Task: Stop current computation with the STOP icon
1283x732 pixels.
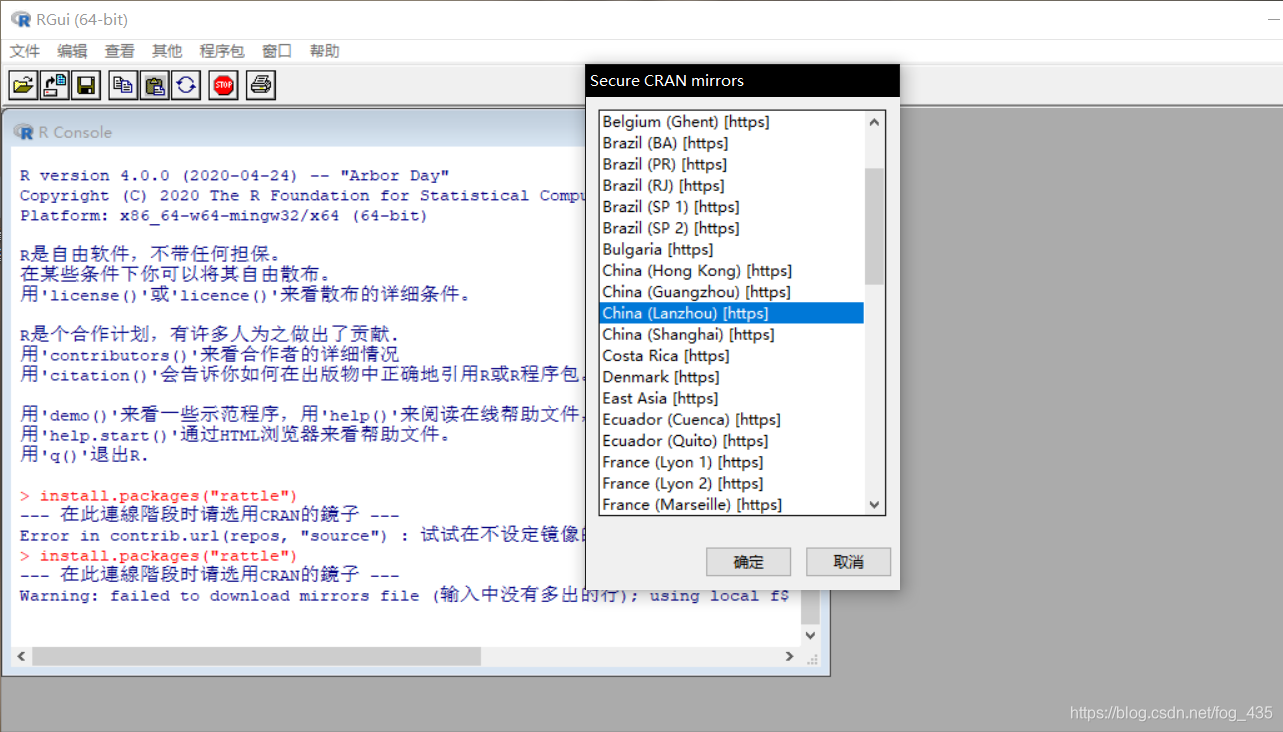Action: (223, 85)
